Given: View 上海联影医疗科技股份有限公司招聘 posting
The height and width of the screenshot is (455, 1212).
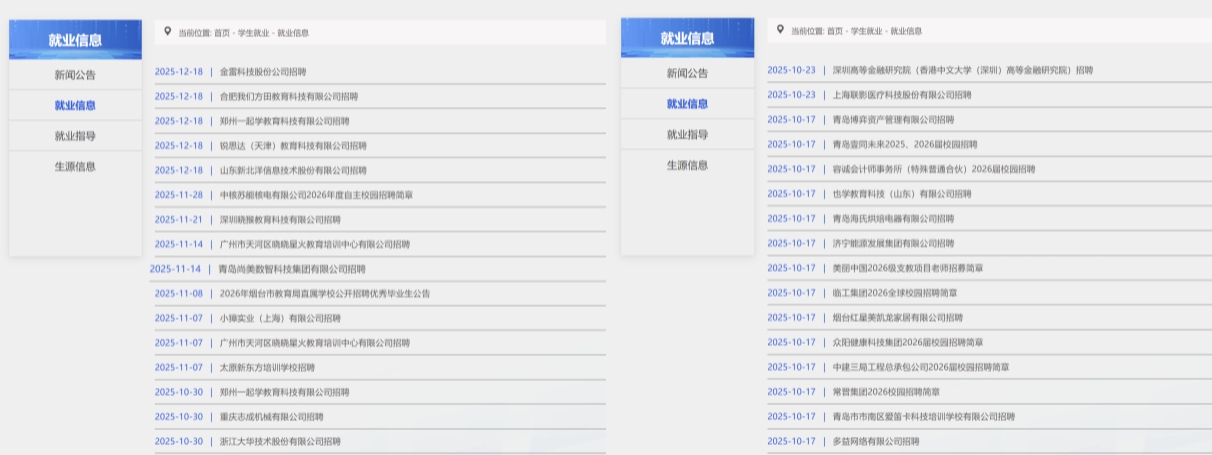Looking at the screenshot, I should [901, 95].
